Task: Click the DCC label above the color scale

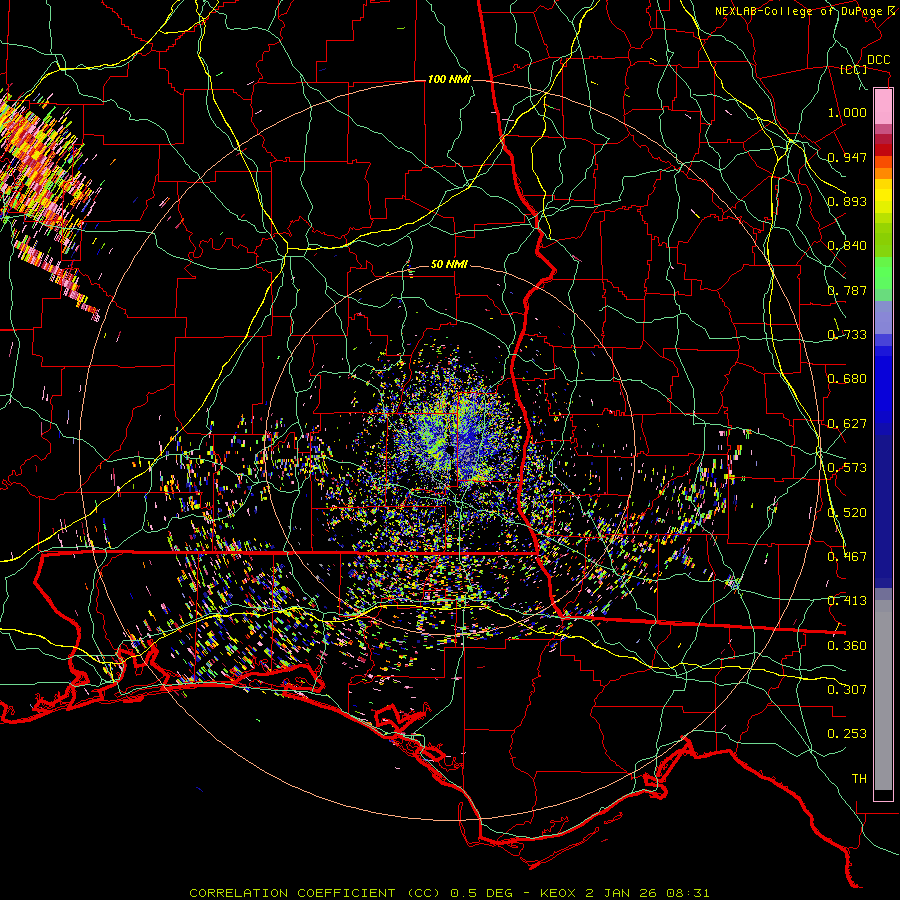Action: pos(878,60)
